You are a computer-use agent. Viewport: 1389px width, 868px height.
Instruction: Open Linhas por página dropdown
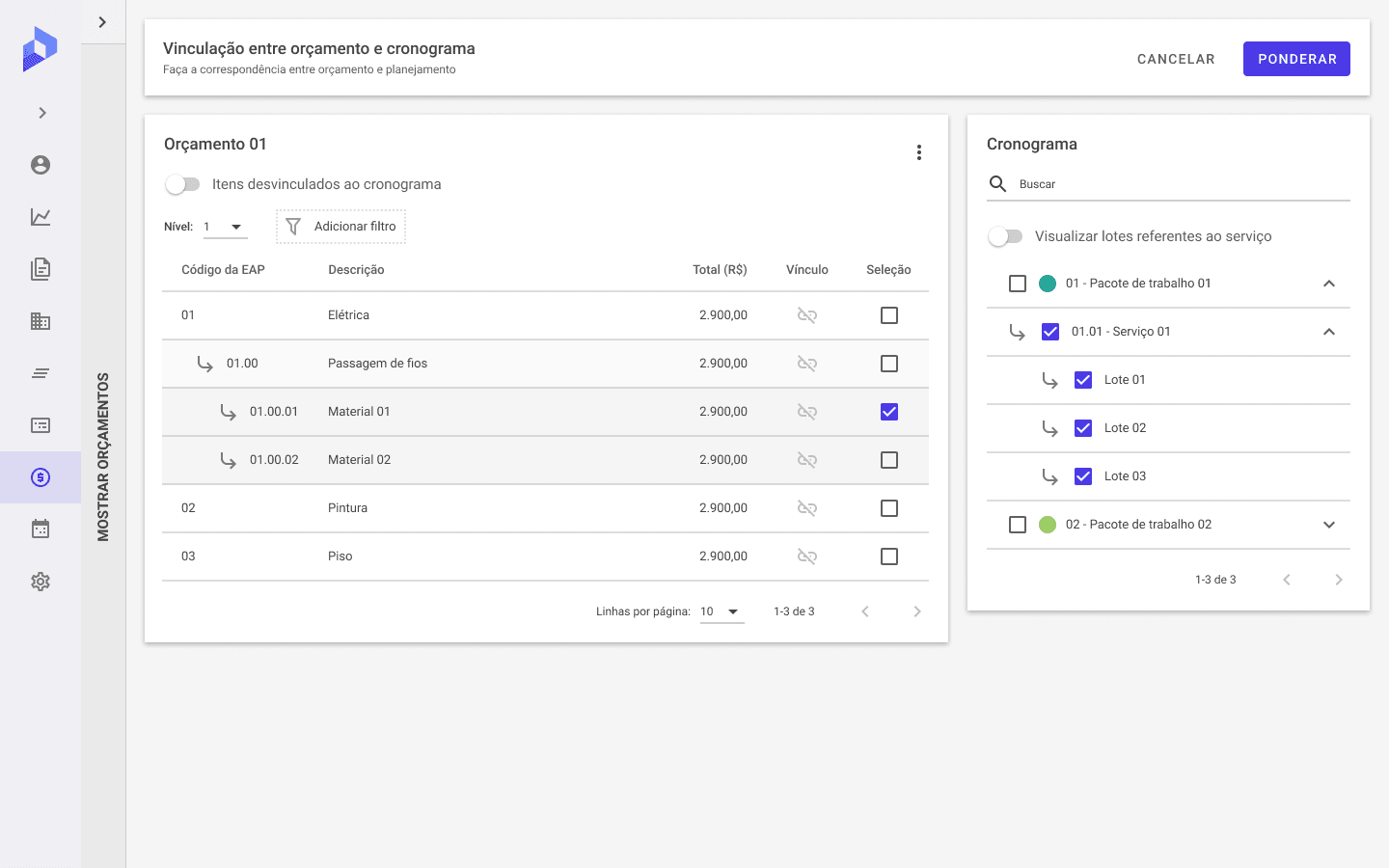pos(722,611)
